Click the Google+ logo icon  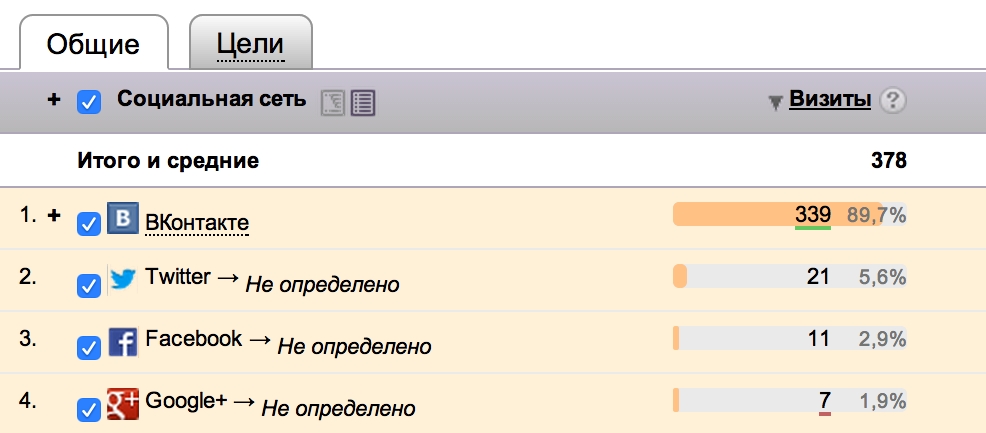pos(123,404)
